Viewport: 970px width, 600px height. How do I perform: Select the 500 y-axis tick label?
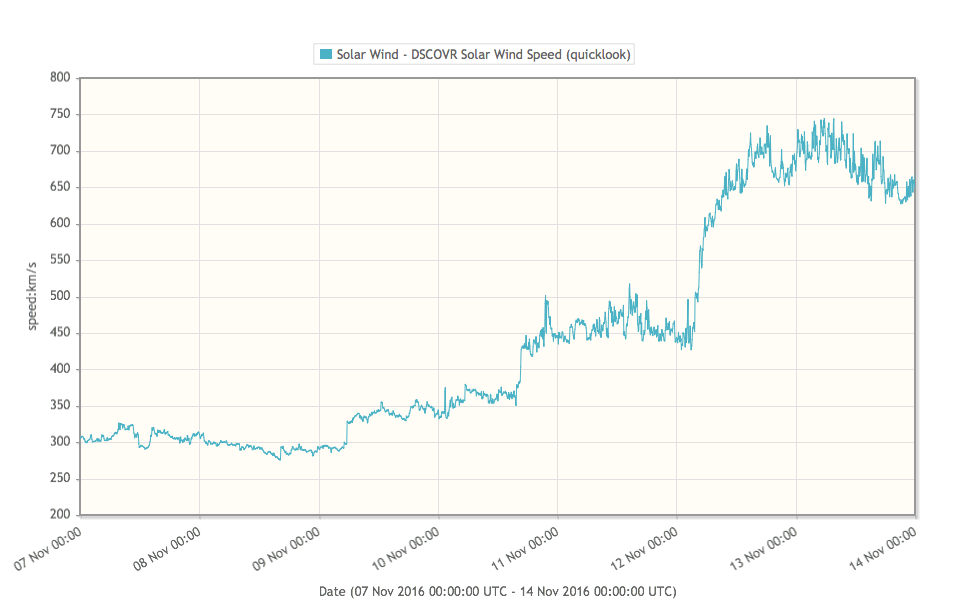point(60,297)
